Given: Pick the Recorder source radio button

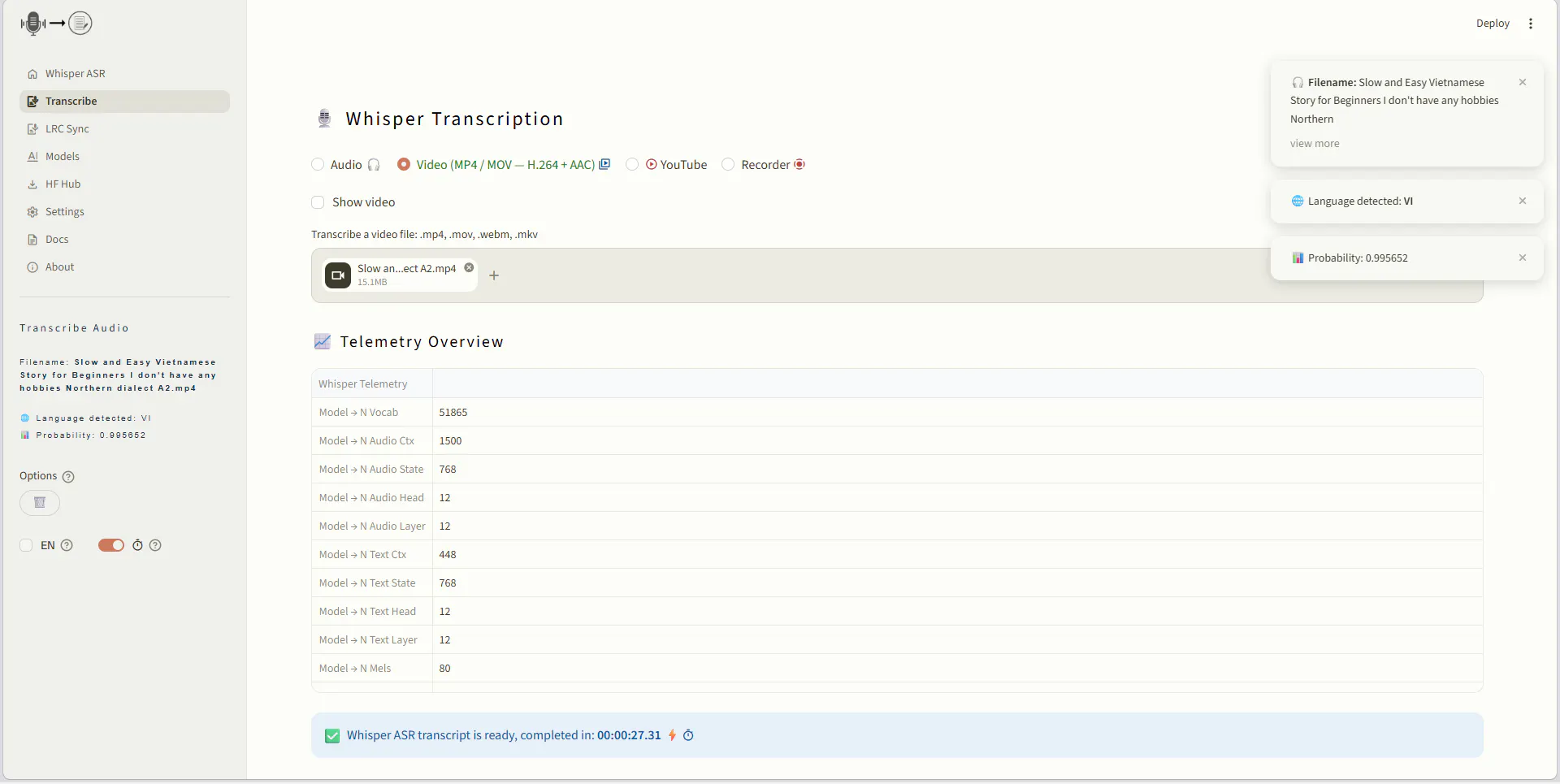Looking at the screenshot, I should (728, 165).
